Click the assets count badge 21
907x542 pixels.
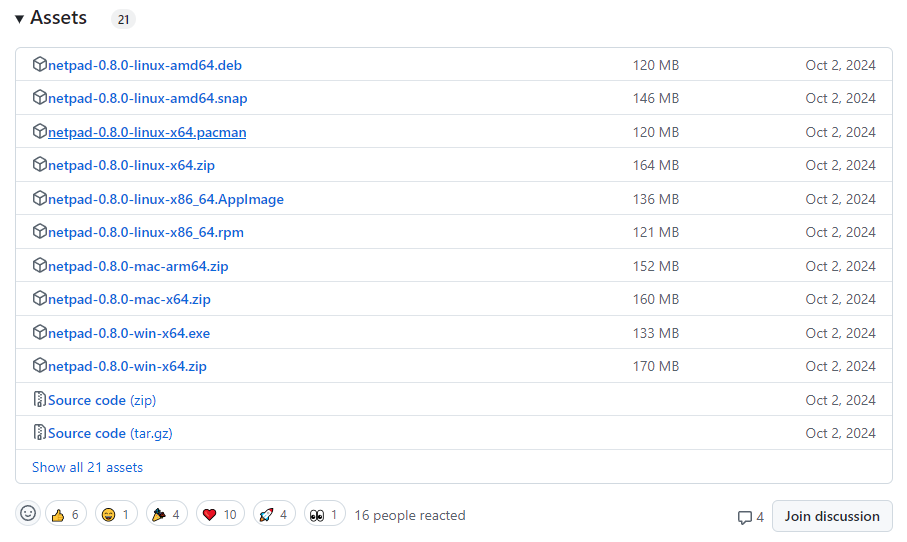pyautogui.click(x=123, y=20)
